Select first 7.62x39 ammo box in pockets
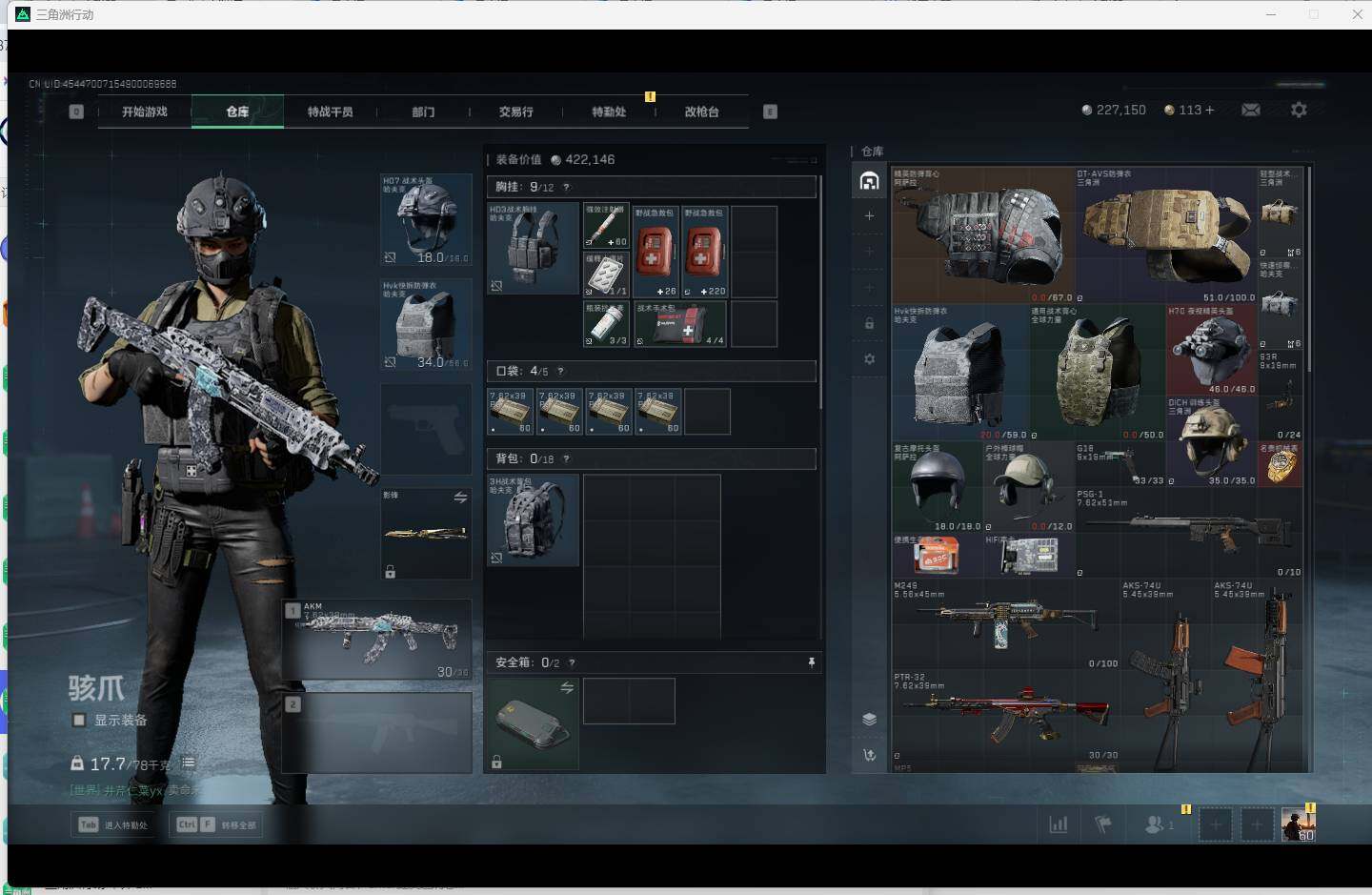1372x895 pixels. pyautogui.click(x=511, y=412)
